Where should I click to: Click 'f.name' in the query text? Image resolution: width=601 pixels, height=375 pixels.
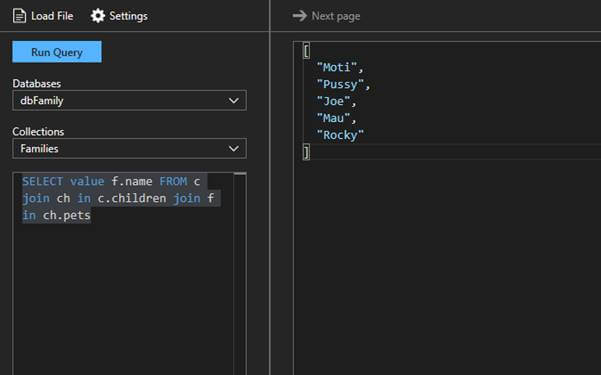[x=132, y=181]
